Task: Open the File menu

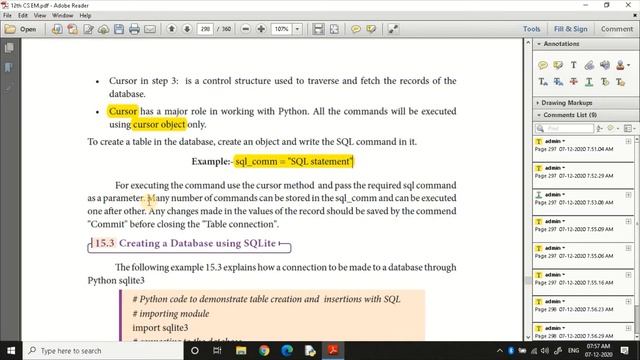Action: (7, 16)
